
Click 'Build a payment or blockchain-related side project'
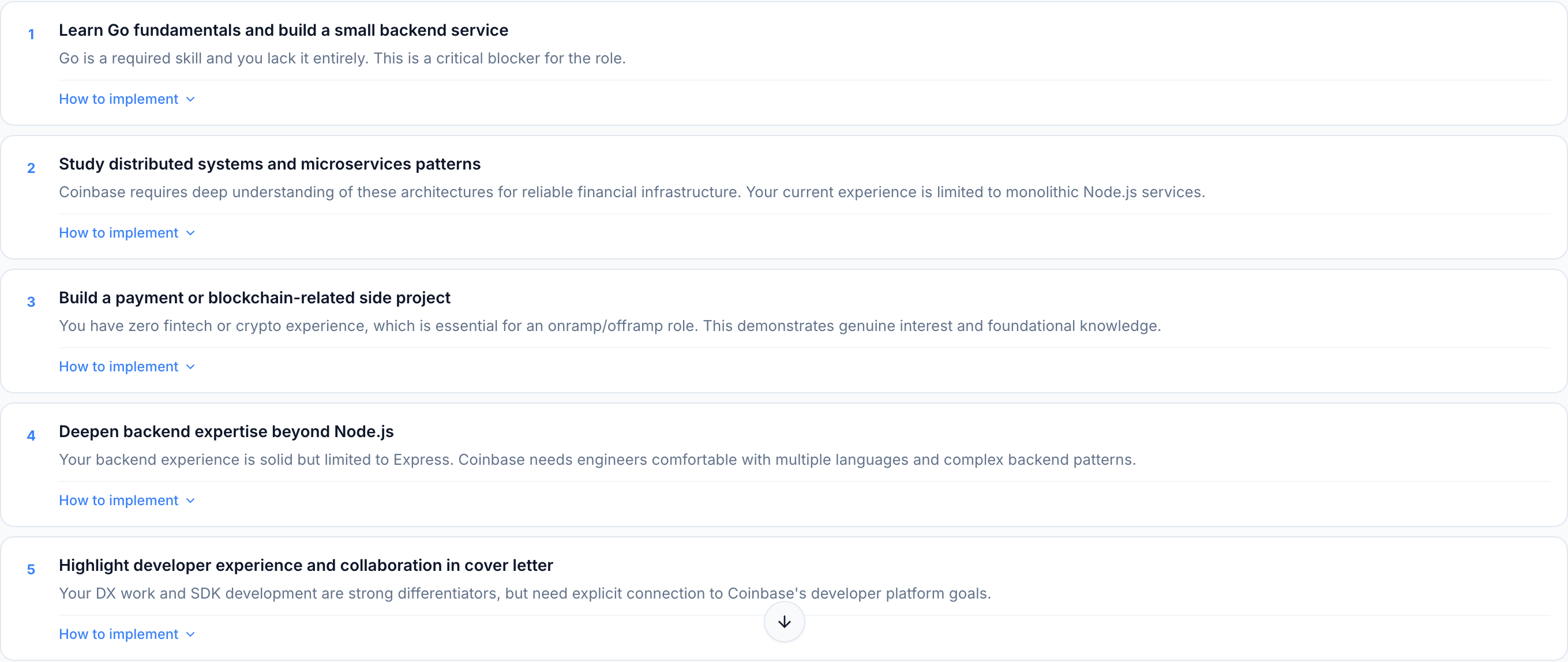[254, 298]
